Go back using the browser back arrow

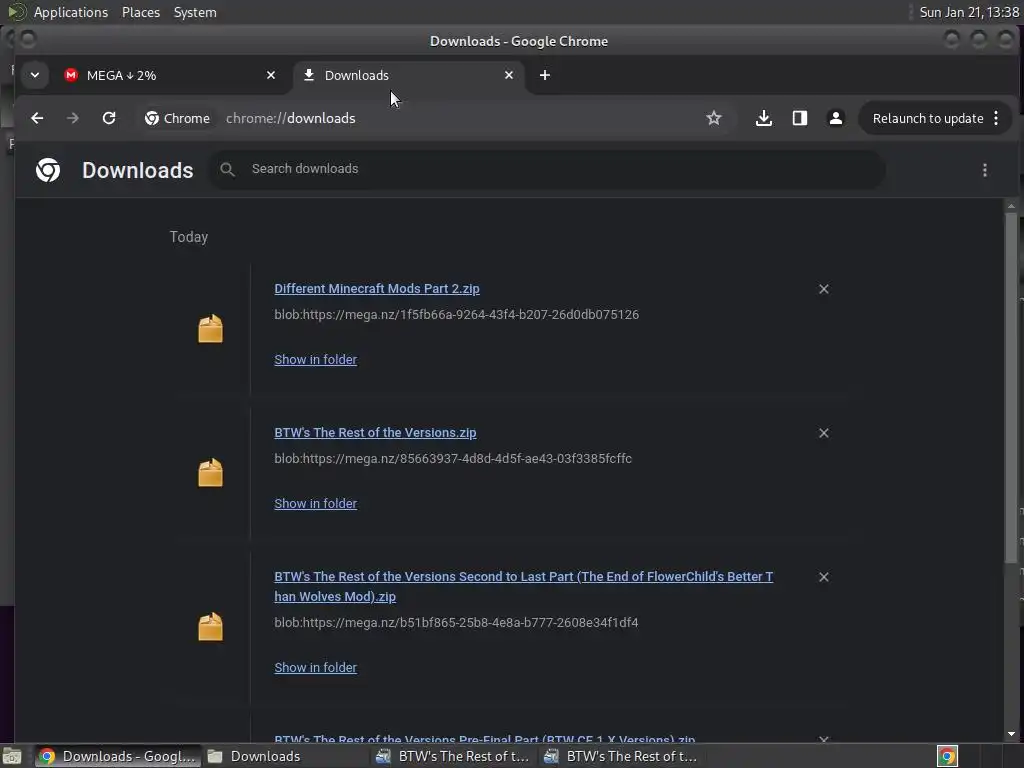coord(37,118)
